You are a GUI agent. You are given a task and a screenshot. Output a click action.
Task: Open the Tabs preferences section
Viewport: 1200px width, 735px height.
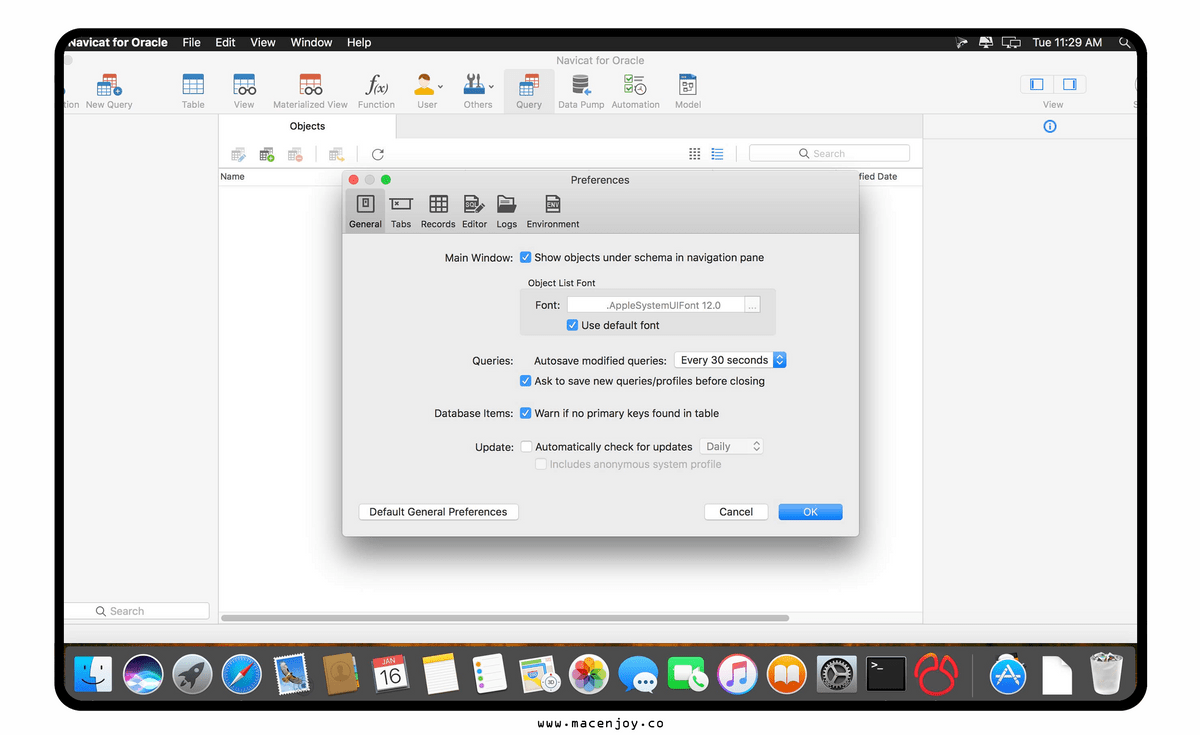(x=401, y=211)
